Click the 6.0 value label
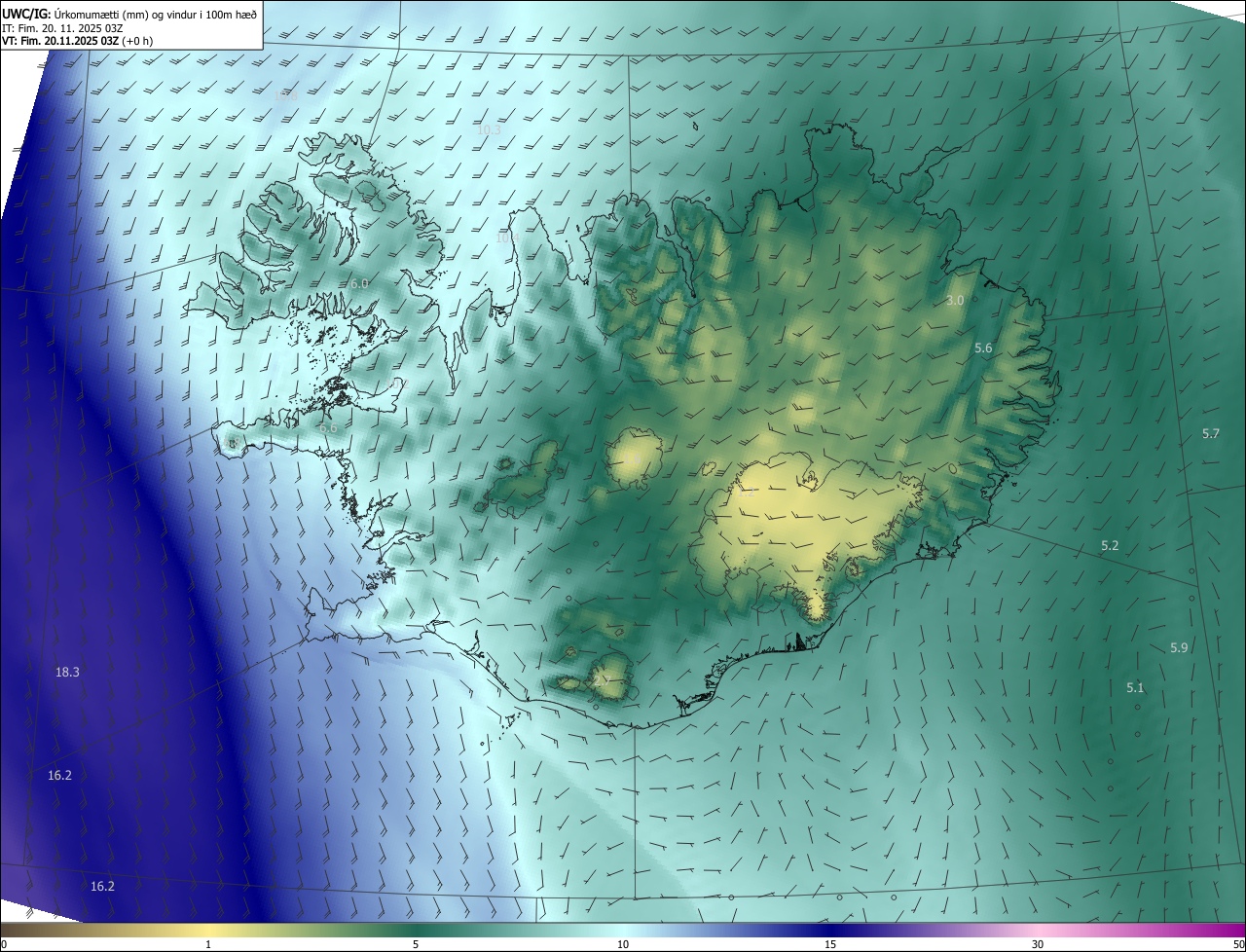The width and height of the screenshot is (1246, 952). [359, 283]
